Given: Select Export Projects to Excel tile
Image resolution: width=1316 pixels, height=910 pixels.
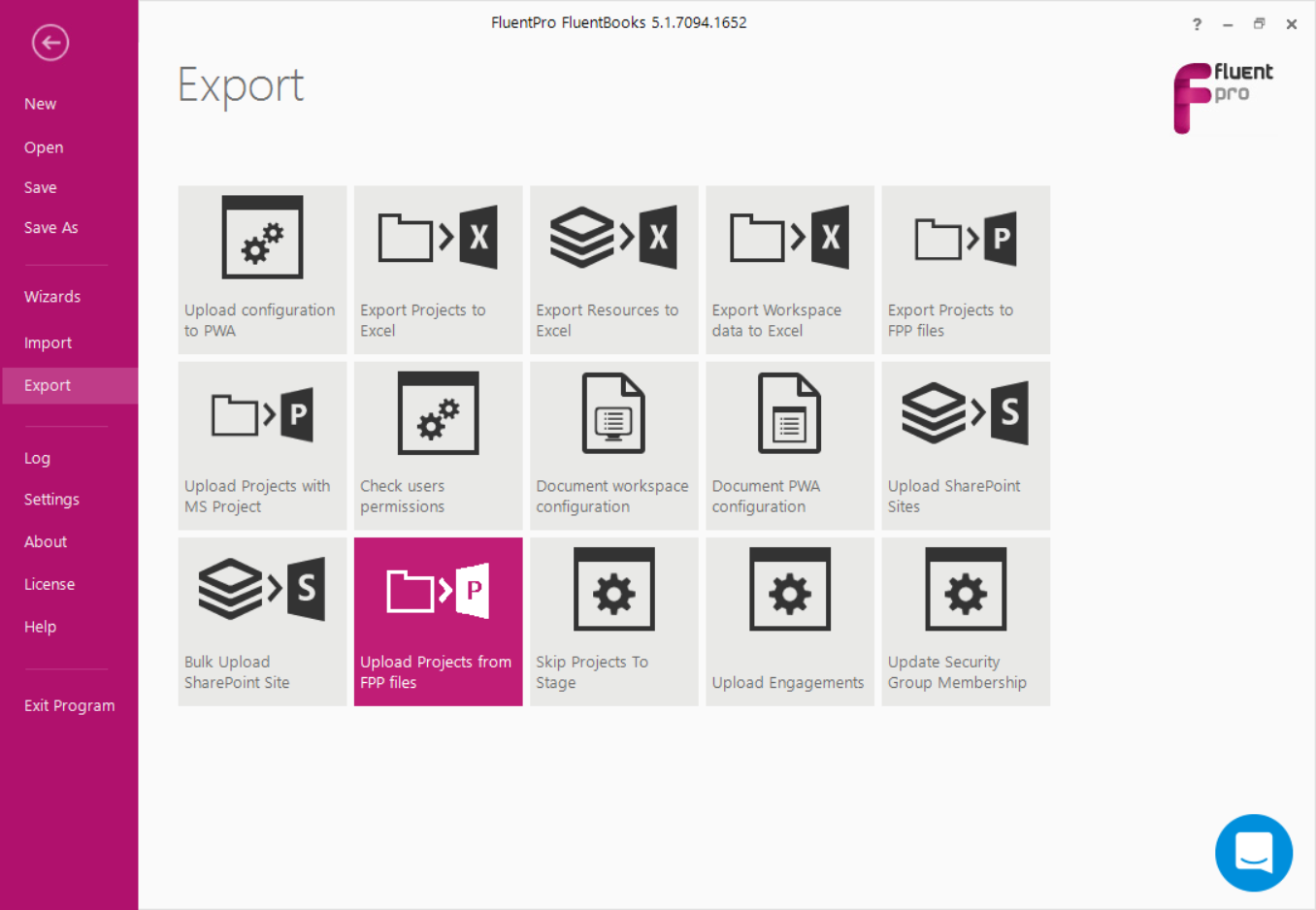Looking at the screenshot, I should tap(438, 270).
